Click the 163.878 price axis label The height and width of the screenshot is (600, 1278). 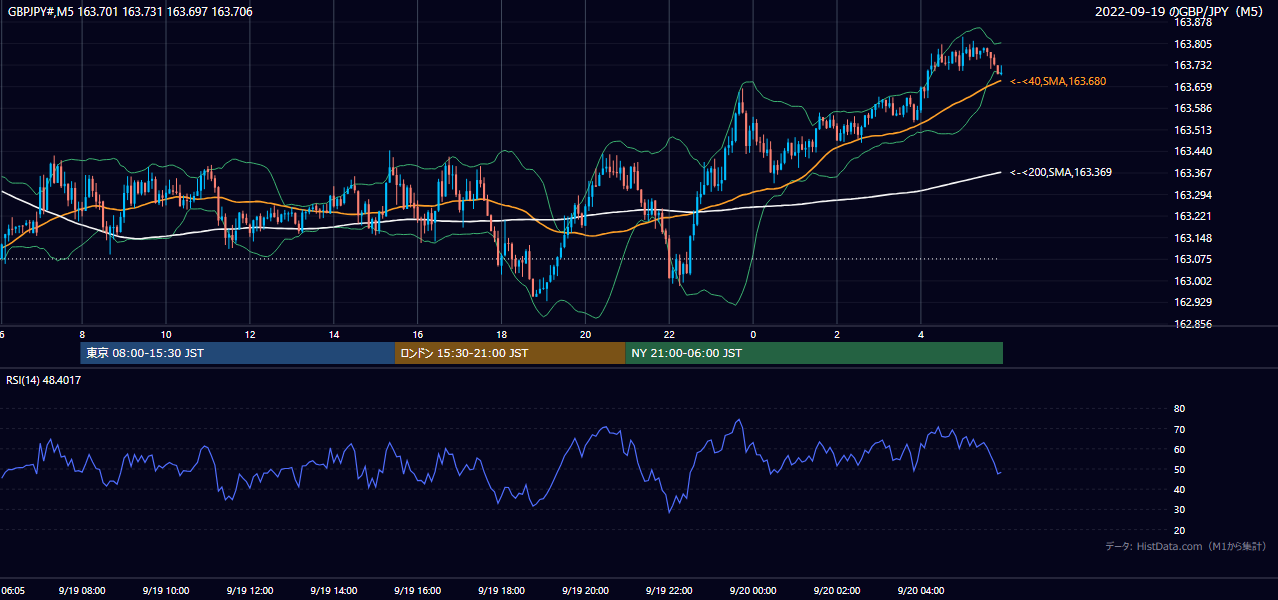click(x=1192, y=22)
